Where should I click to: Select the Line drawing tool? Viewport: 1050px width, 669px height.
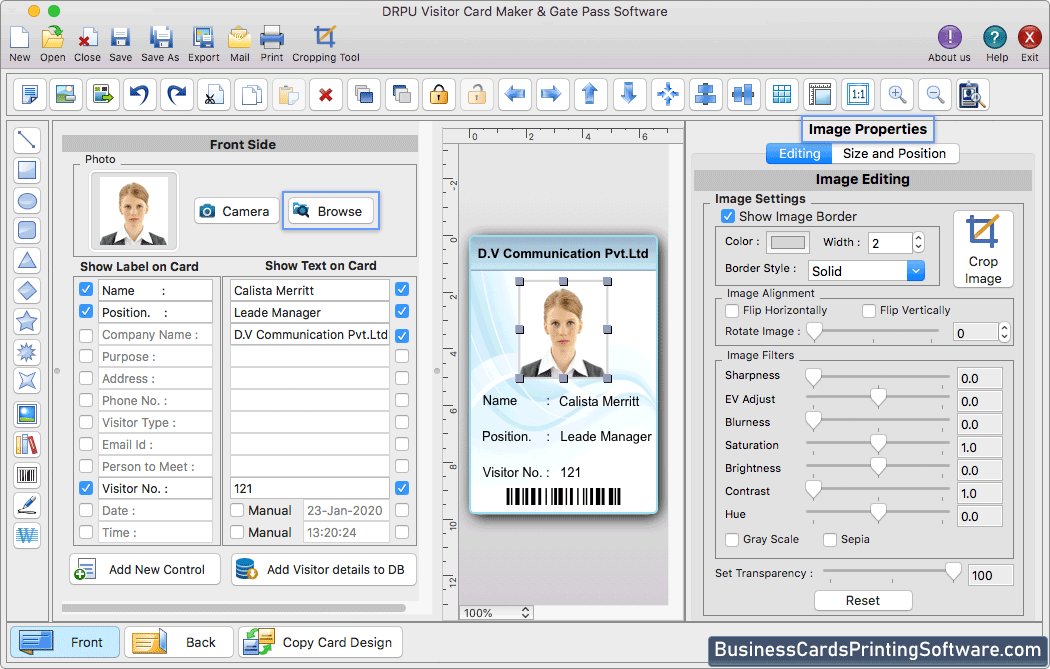pos(27,140)
